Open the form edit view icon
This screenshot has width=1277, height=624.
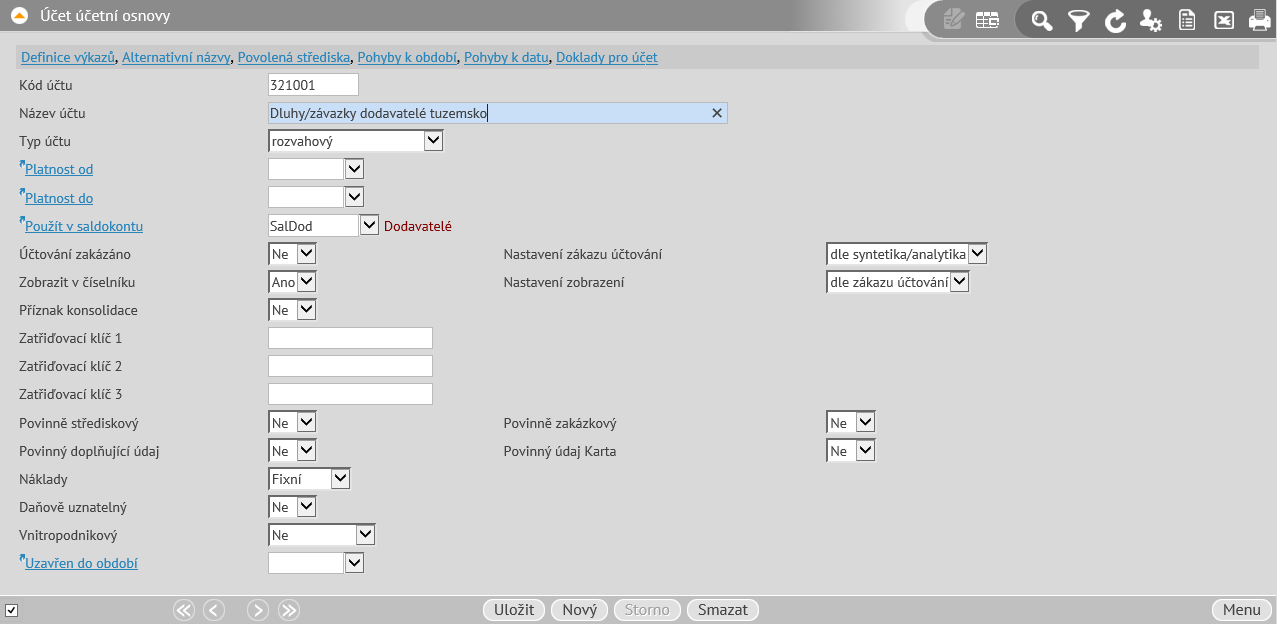point(953,19)
